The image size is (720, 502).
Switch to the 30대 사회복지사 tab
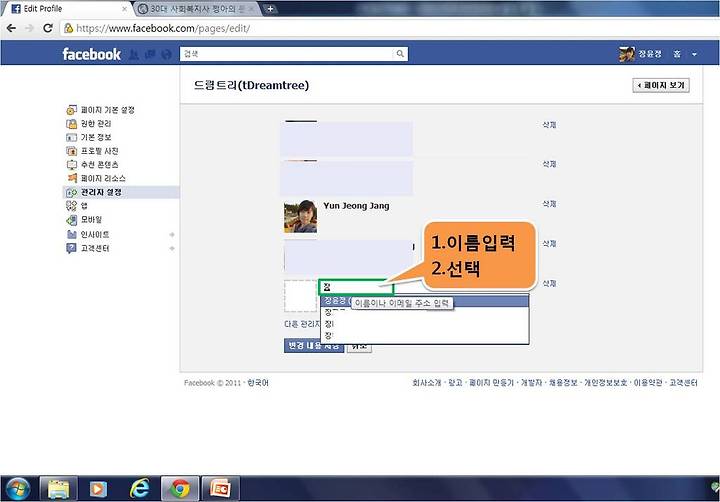point(197,9)
